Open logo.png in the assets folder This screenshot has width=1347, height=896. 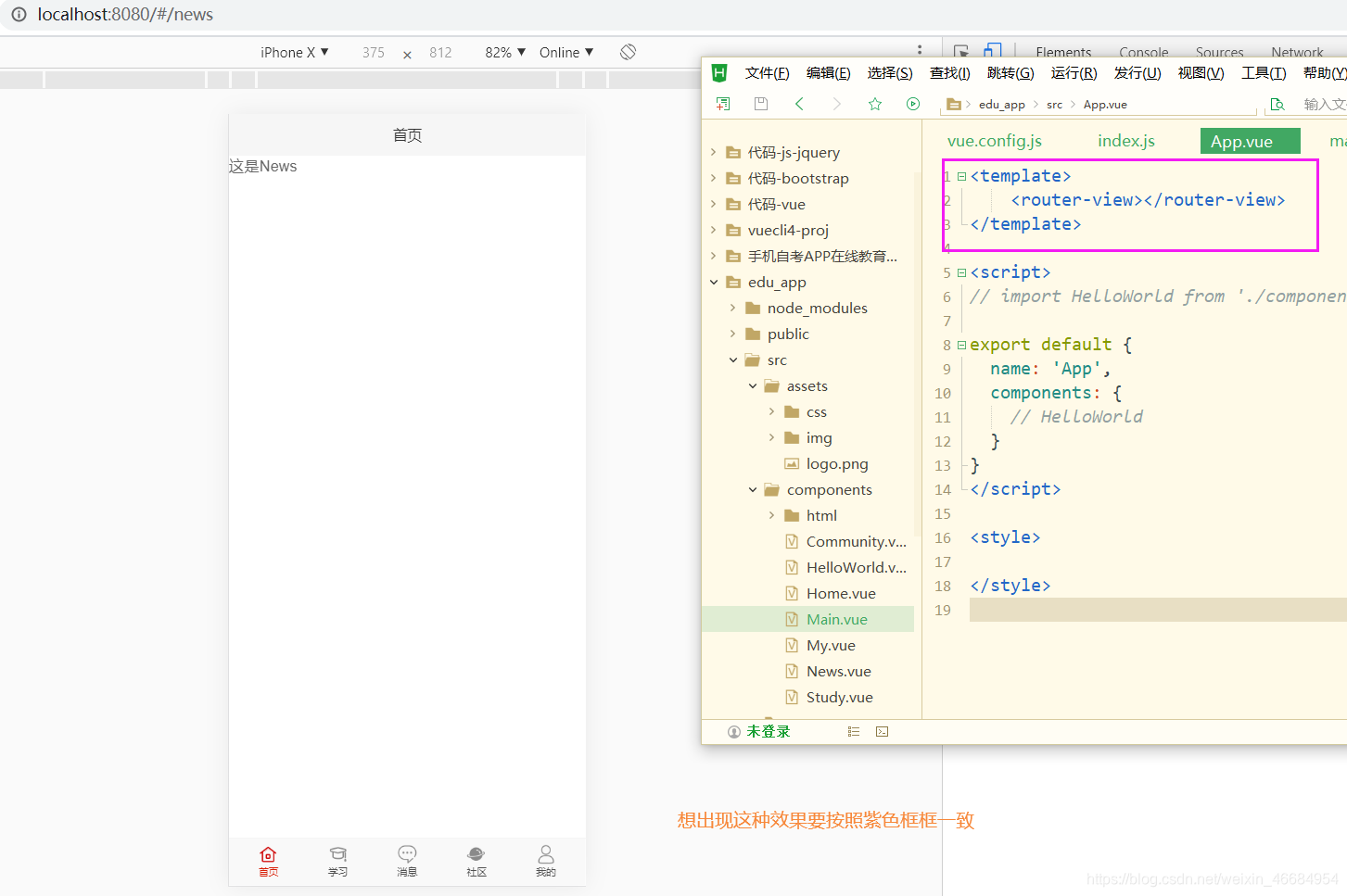836,463
